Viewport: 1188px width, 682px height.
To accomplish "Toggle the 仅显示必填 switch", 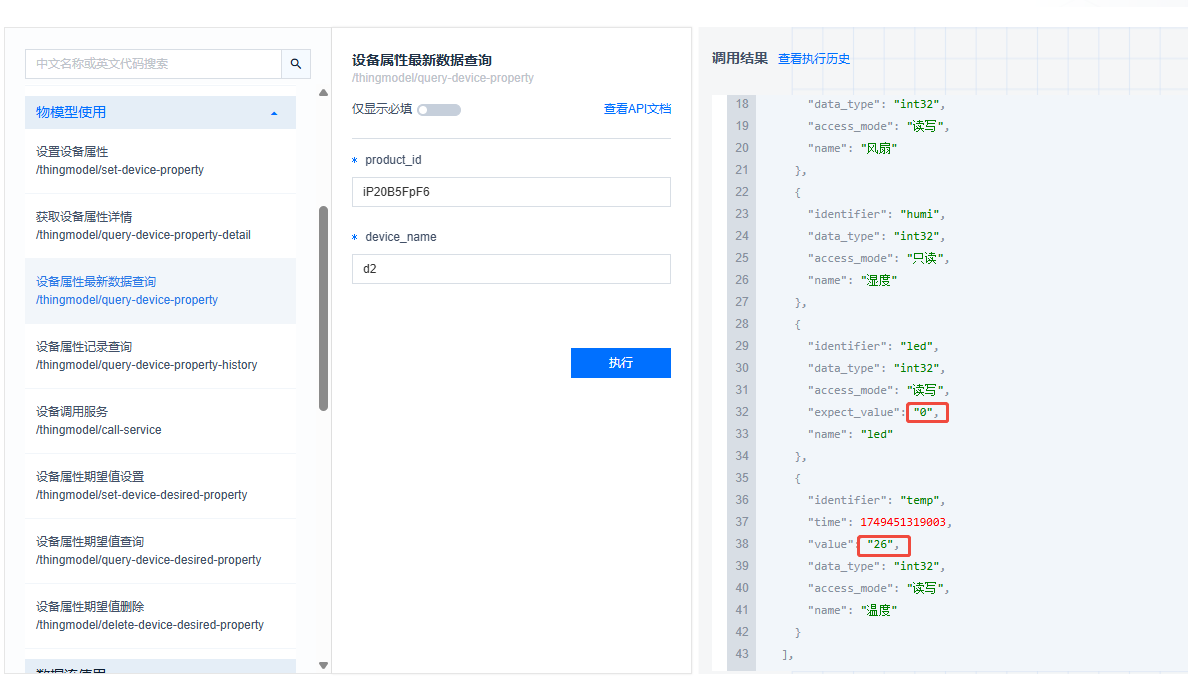I will click(x=439, y=110).
